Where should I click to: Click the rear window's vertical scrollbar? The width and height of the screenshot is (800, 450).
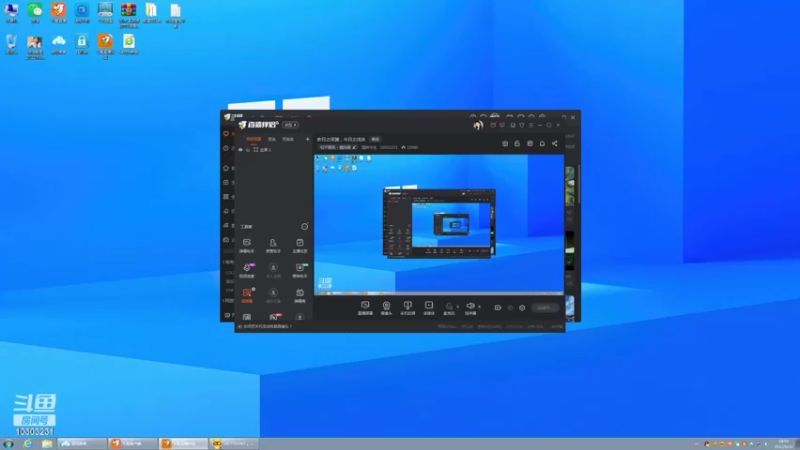point(579,184)
